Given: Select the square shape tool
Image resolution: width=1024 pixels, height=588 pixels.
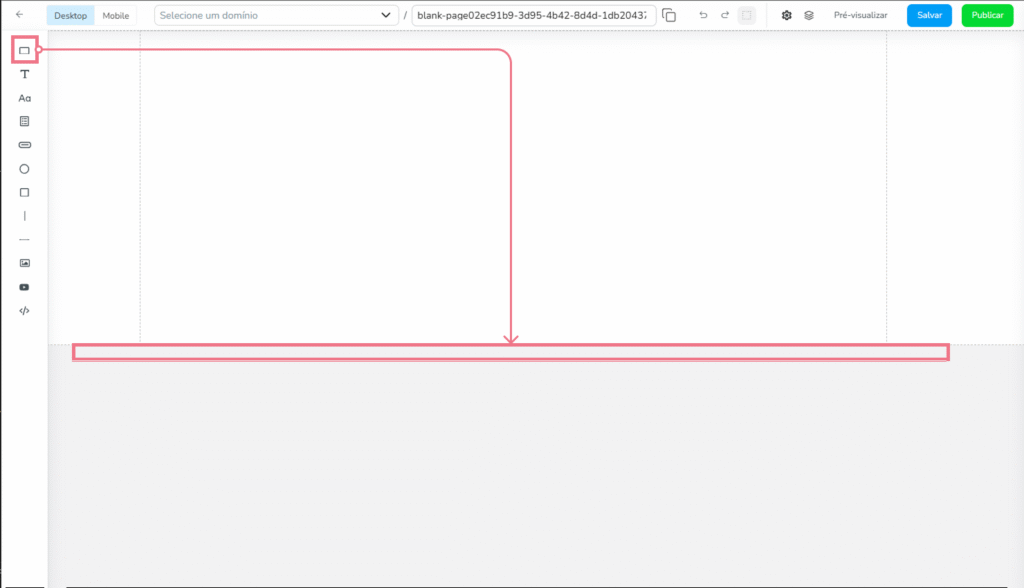Looking at the screenshot, I should 24,192.
